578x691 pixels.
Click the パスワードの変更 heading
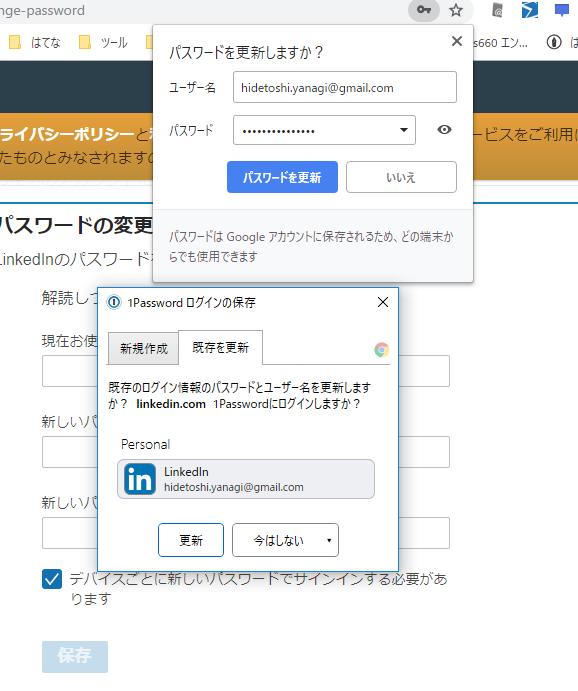click(76, 225)
